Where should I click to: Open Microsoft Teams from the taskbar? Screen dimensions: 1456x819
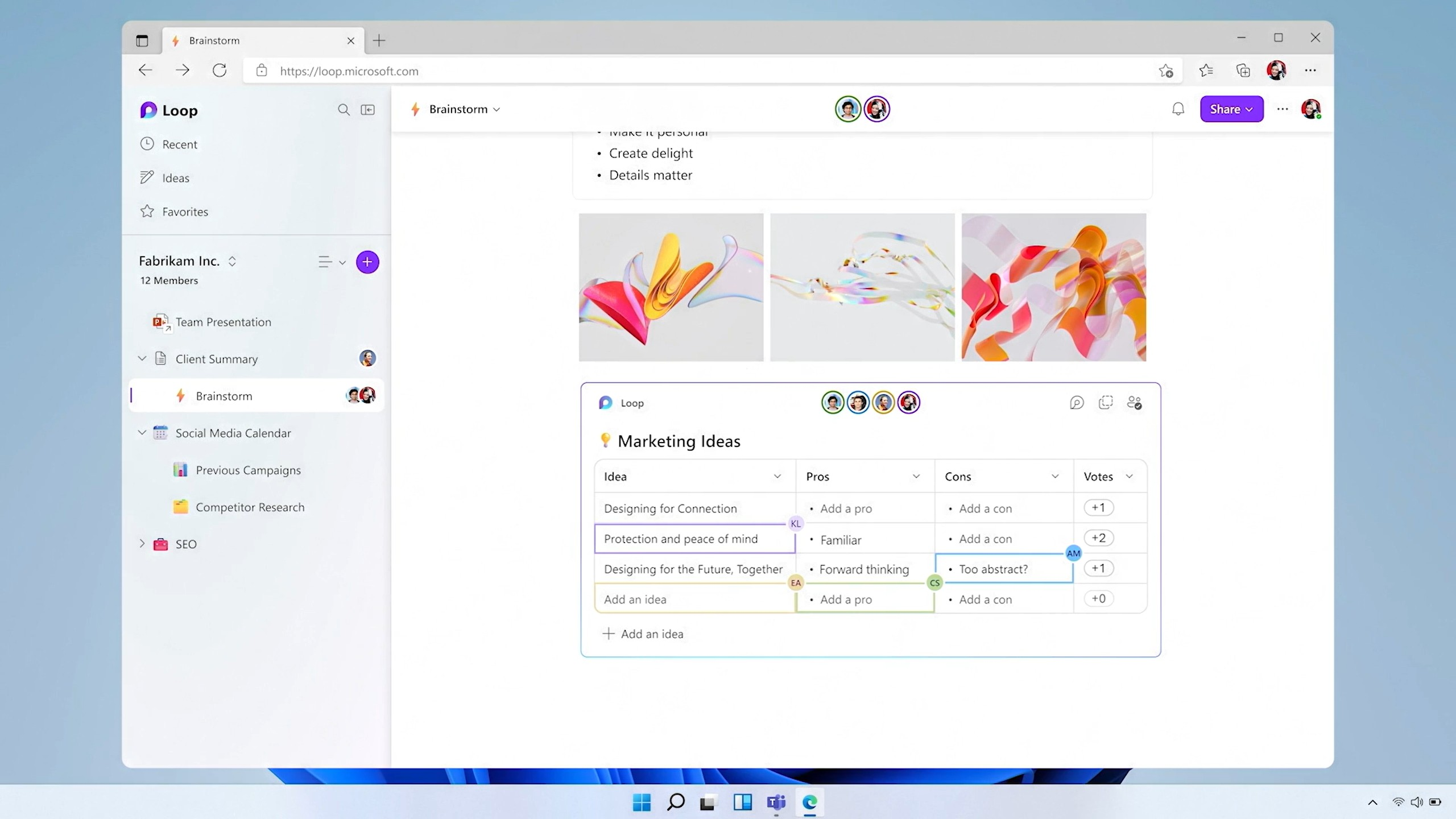pyautogui.click(x=776, y=803)
